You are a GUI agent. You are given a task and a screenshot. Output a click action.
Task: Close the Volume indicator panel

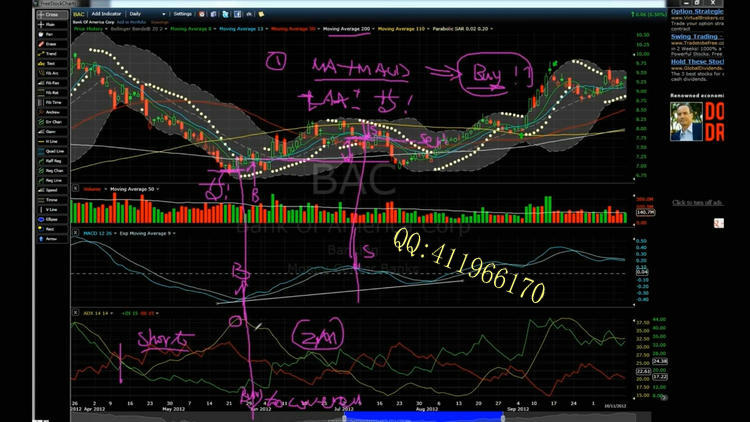(x=76, y=189)
